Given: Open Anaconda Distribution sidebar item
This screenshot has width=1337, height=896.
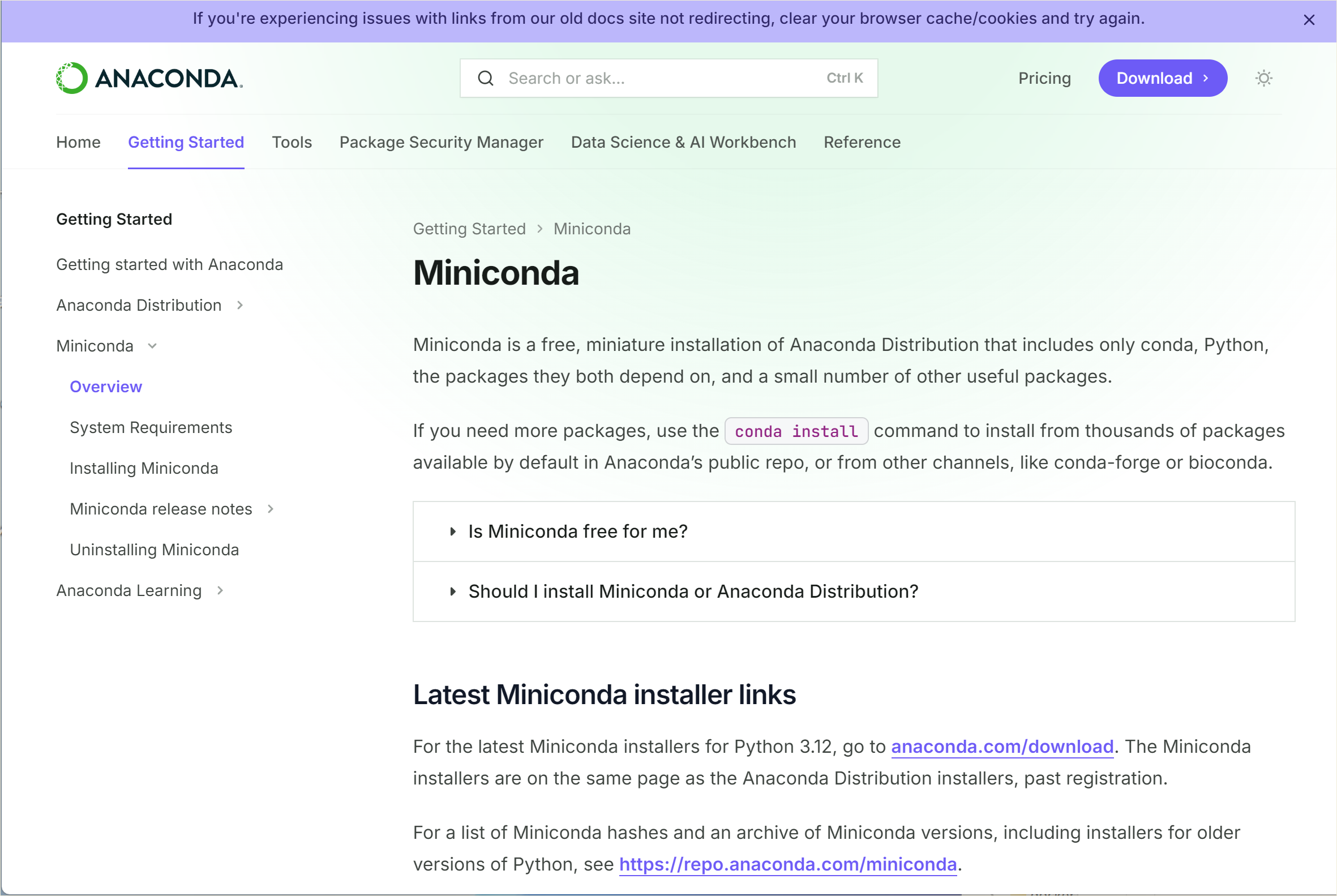Looking at the screenshot, I should [x=139, y=306].
